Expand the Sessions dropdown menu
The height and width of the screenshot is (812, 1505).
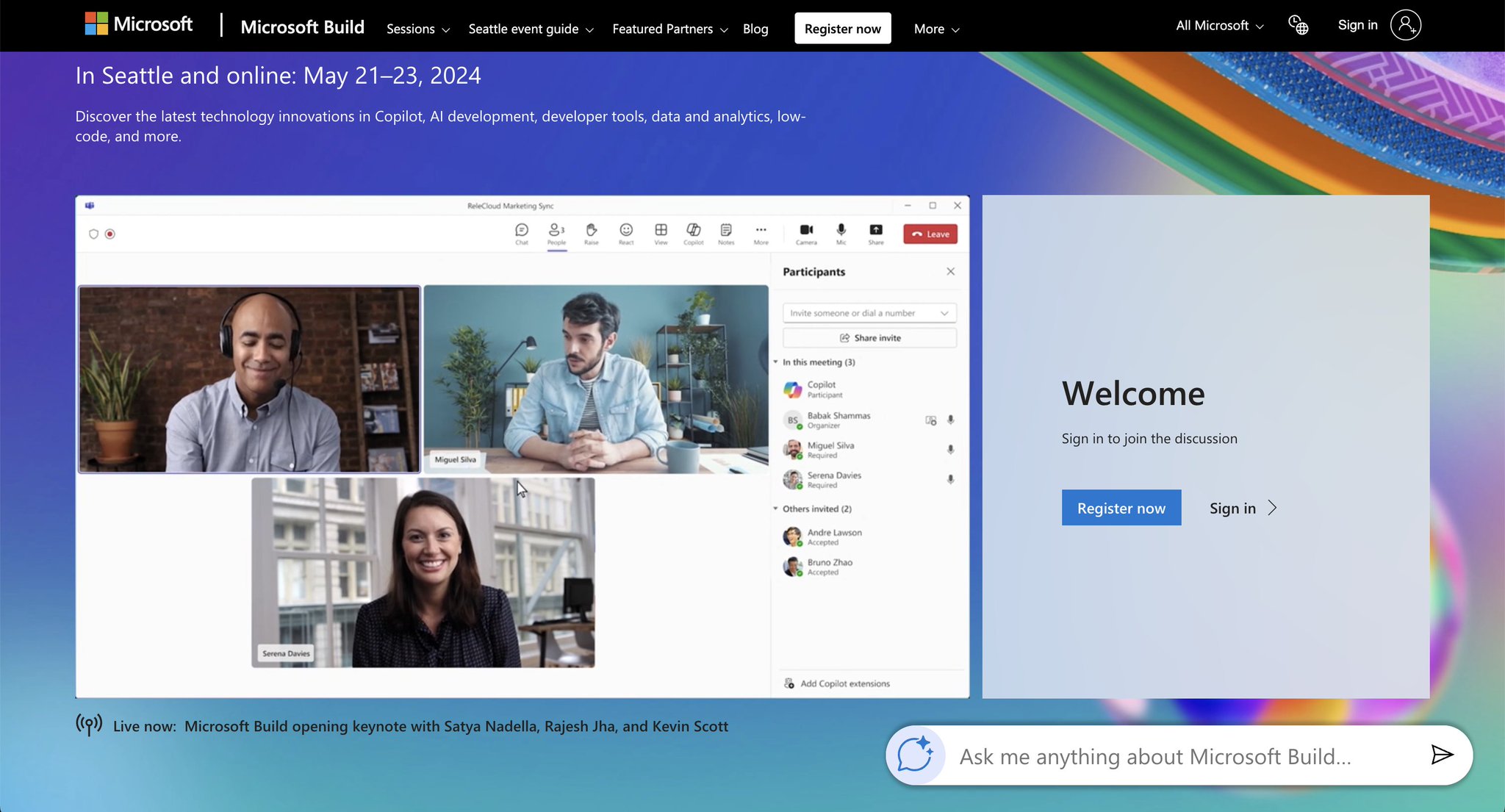click(418, 29)
